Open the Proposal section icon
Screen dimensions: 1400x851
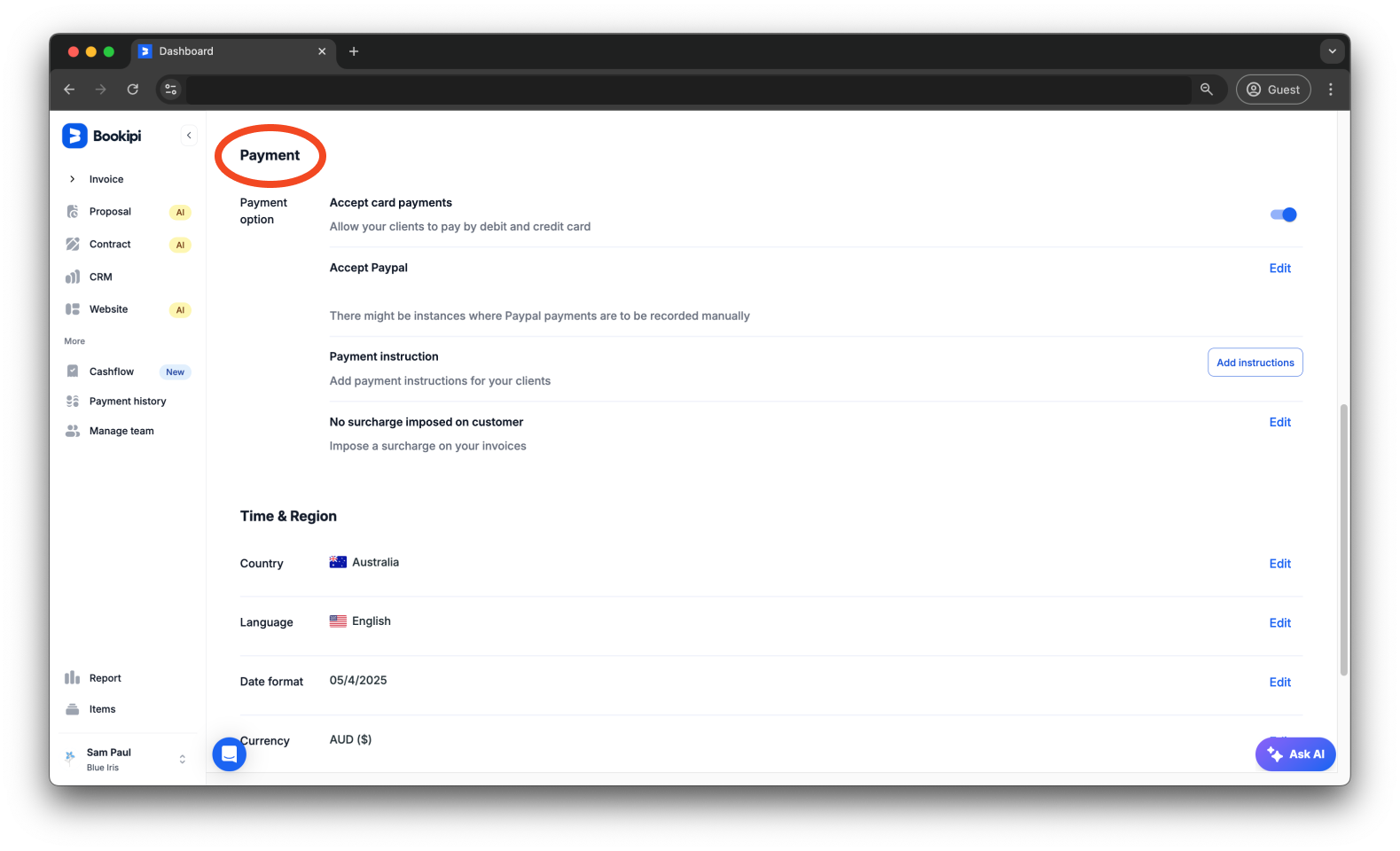[73, 212]
